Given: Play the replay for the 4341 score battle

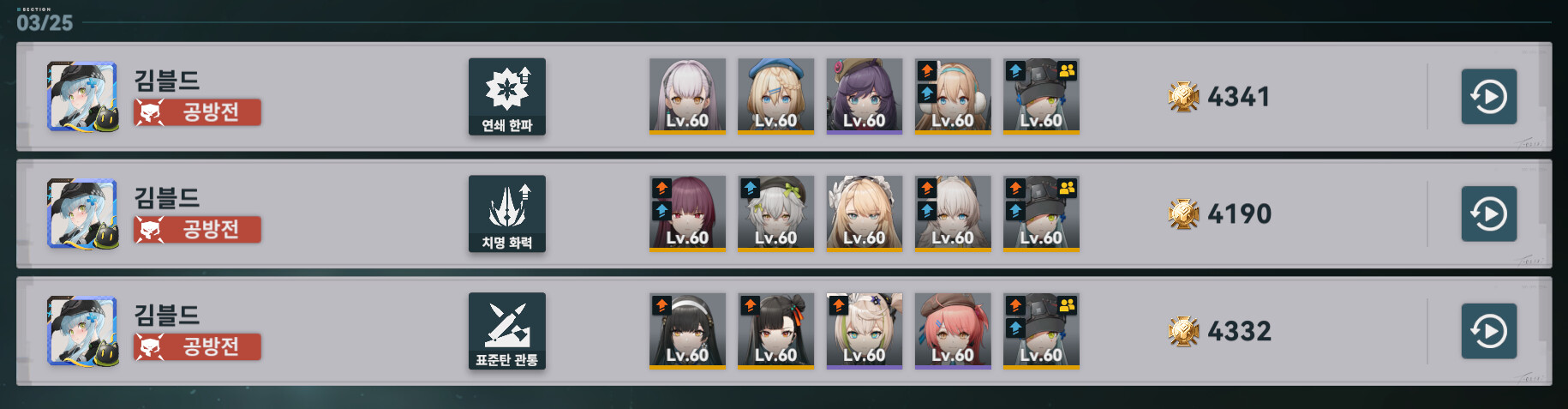Looking at the screenshot, I should (1488, 97).
